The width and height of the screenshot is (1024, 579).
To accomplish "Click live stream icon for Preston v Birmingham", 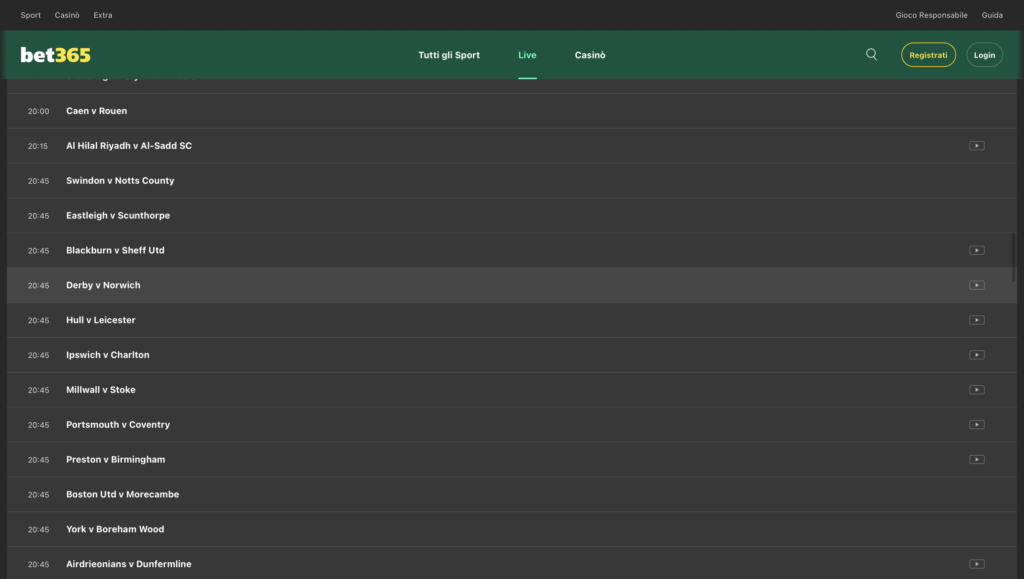I will coord(976,460).
